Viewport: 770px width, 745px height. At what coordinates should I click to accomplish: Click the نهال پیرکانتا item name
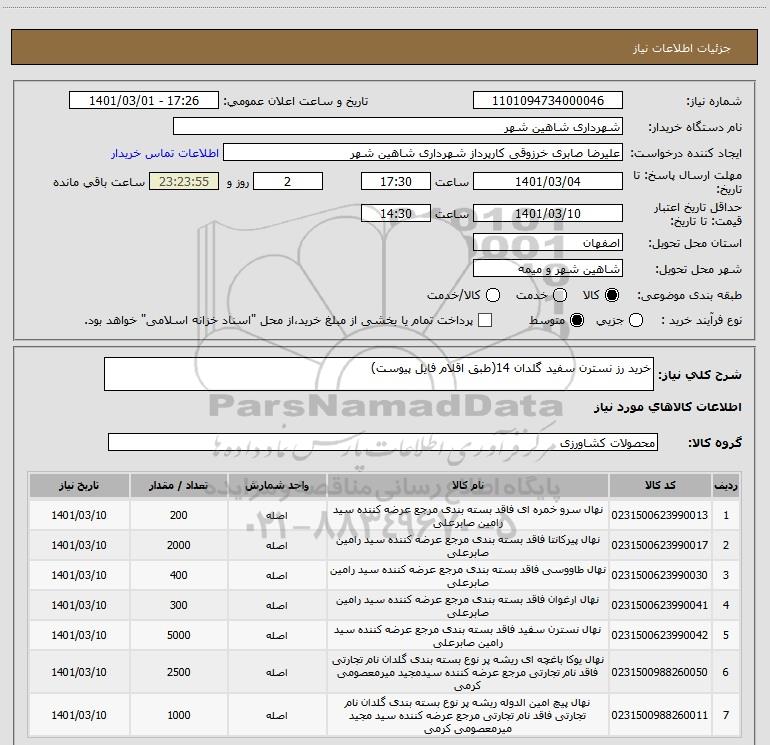[x=468, y=546]
